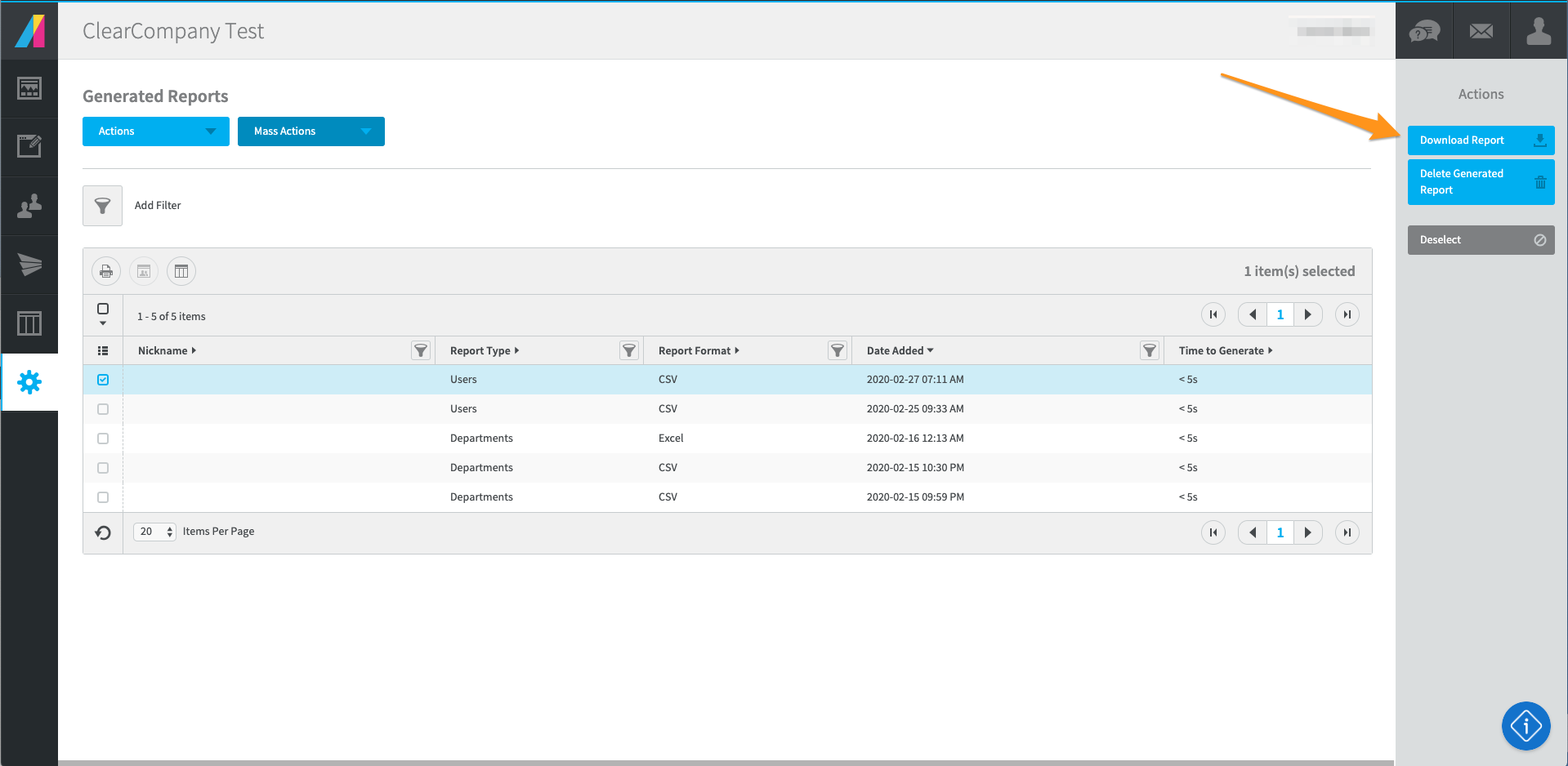The height and width of the screenshot is (766, 1568).
Task: Check the Departments Excel row
Action: pyautogui.click(x=103, y=439)
